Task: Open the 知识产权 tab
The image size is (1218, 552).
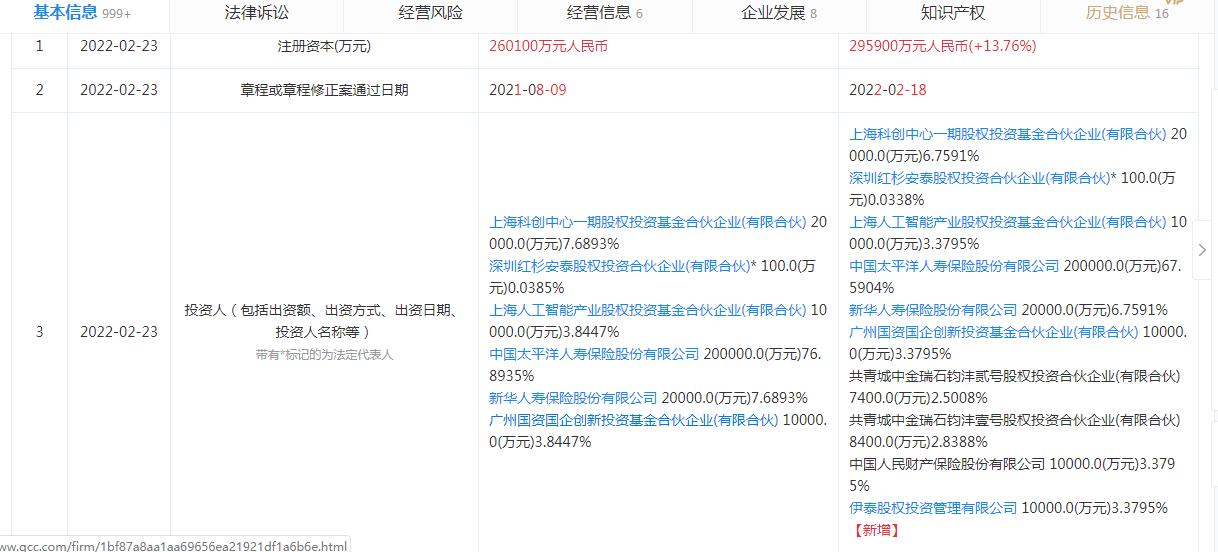Action: 953,13
